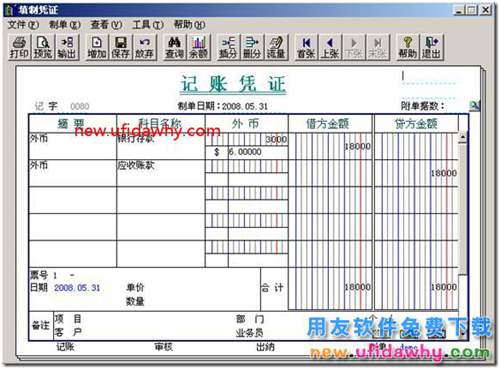
Task: Click scroll up arrow of entry table
Action: (463, 137)
